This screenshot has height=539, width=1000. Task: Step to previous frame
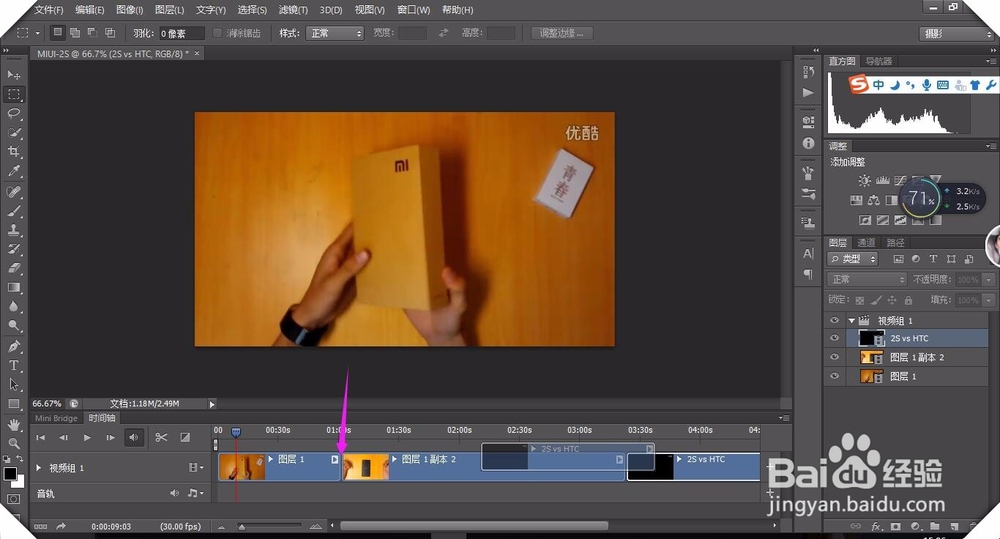(63, 438)
